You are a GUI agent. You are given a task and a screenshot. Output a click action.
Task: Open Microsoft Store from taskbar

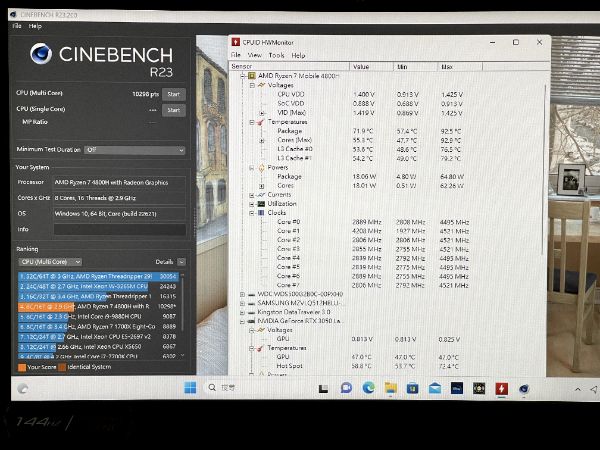412,388
